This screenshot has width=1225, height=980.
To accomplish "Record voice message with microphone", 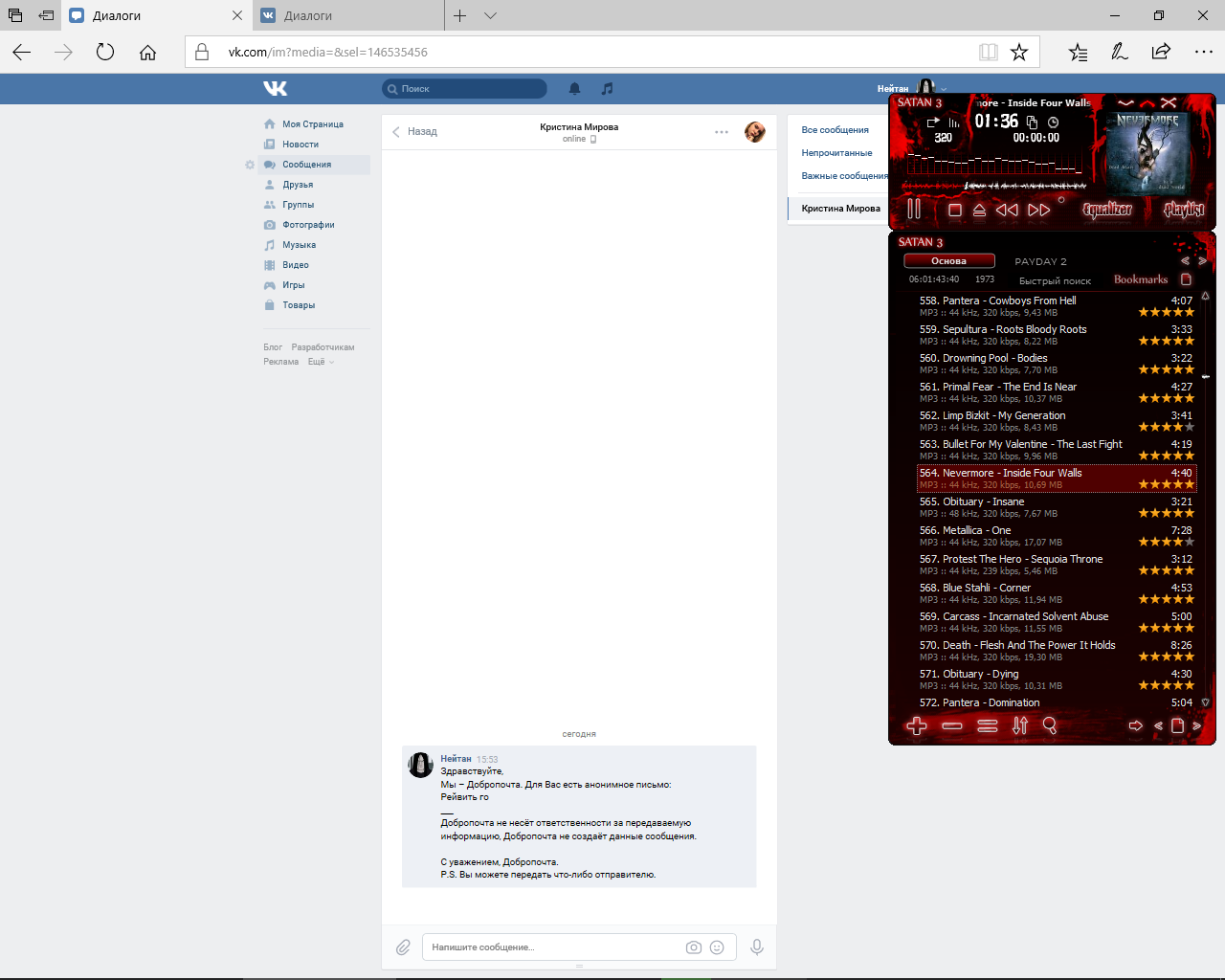I will (x=757, y=947).
